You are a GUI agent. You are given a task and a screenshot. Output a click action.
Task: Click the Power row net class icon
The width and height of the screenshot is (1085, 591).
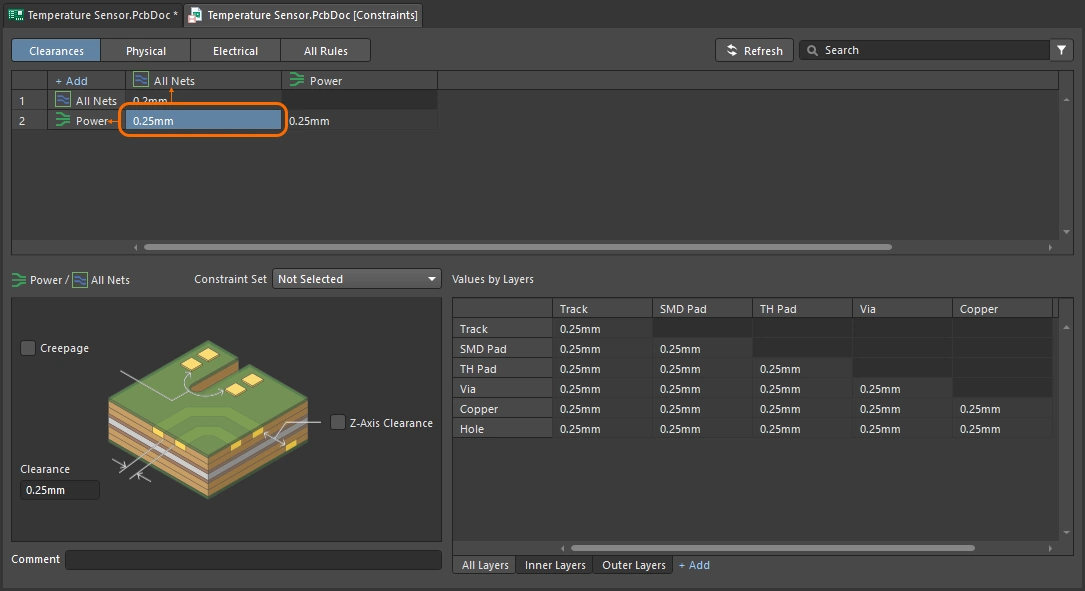pyautogui.click(x=63, y=120)
